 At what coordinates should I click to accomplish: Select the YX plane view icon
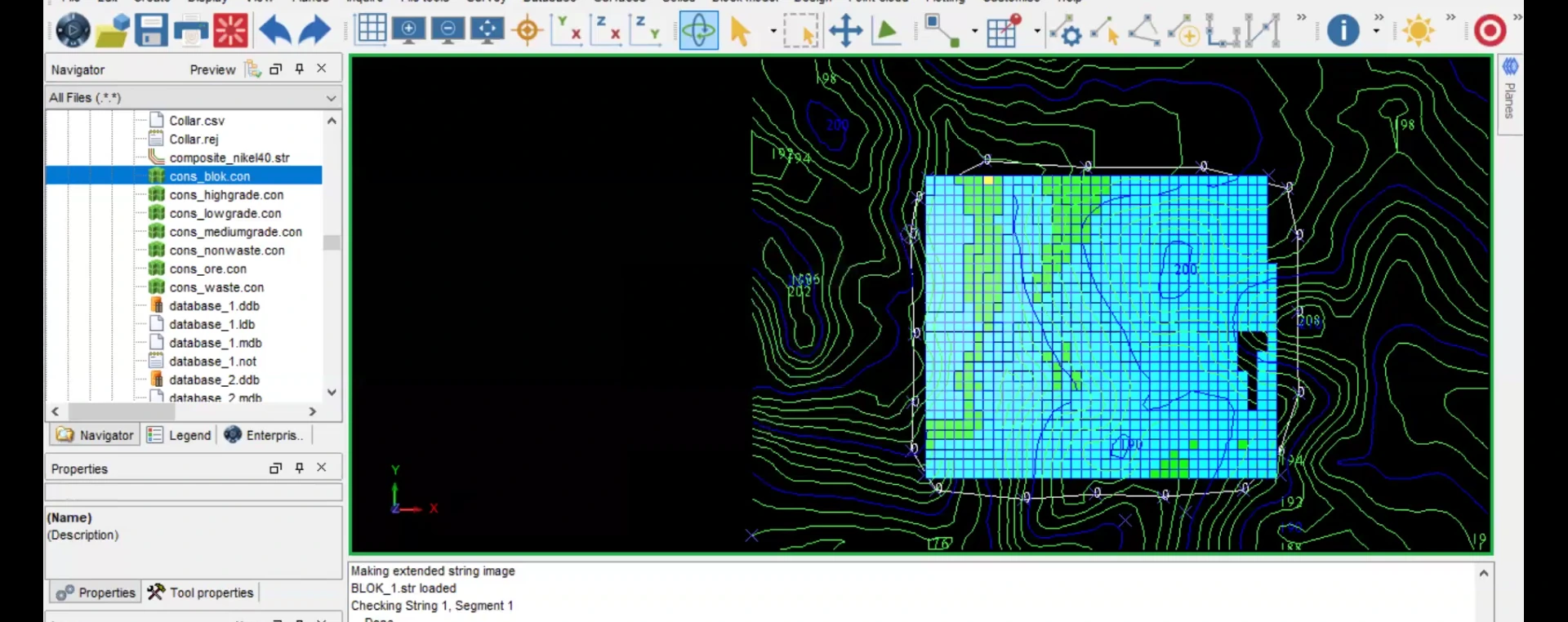pyautogui.click(x=567, y=31)
